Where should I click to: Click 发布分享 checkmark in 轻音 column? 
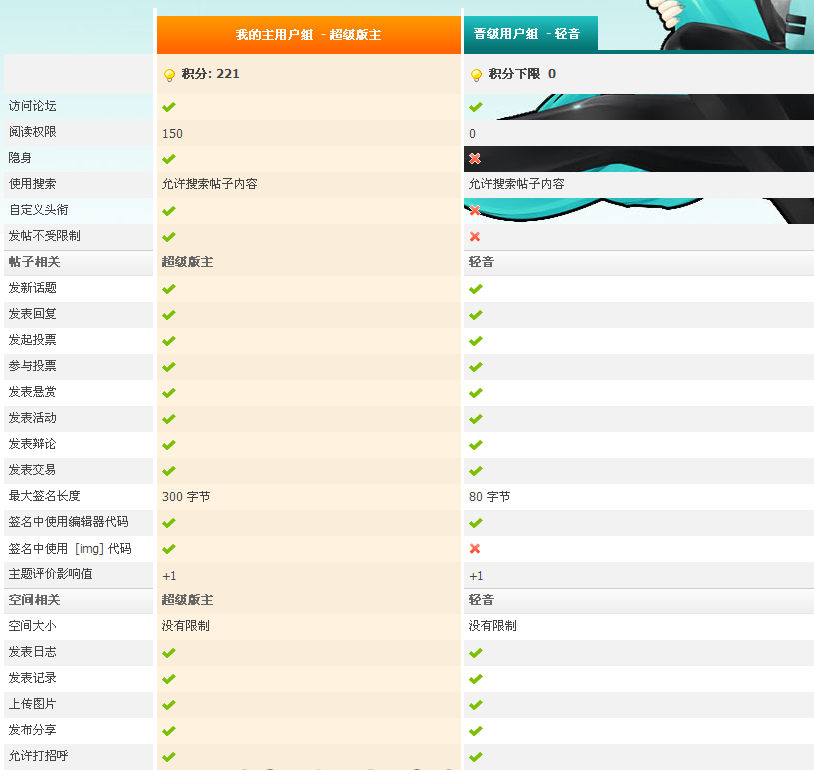476,731
